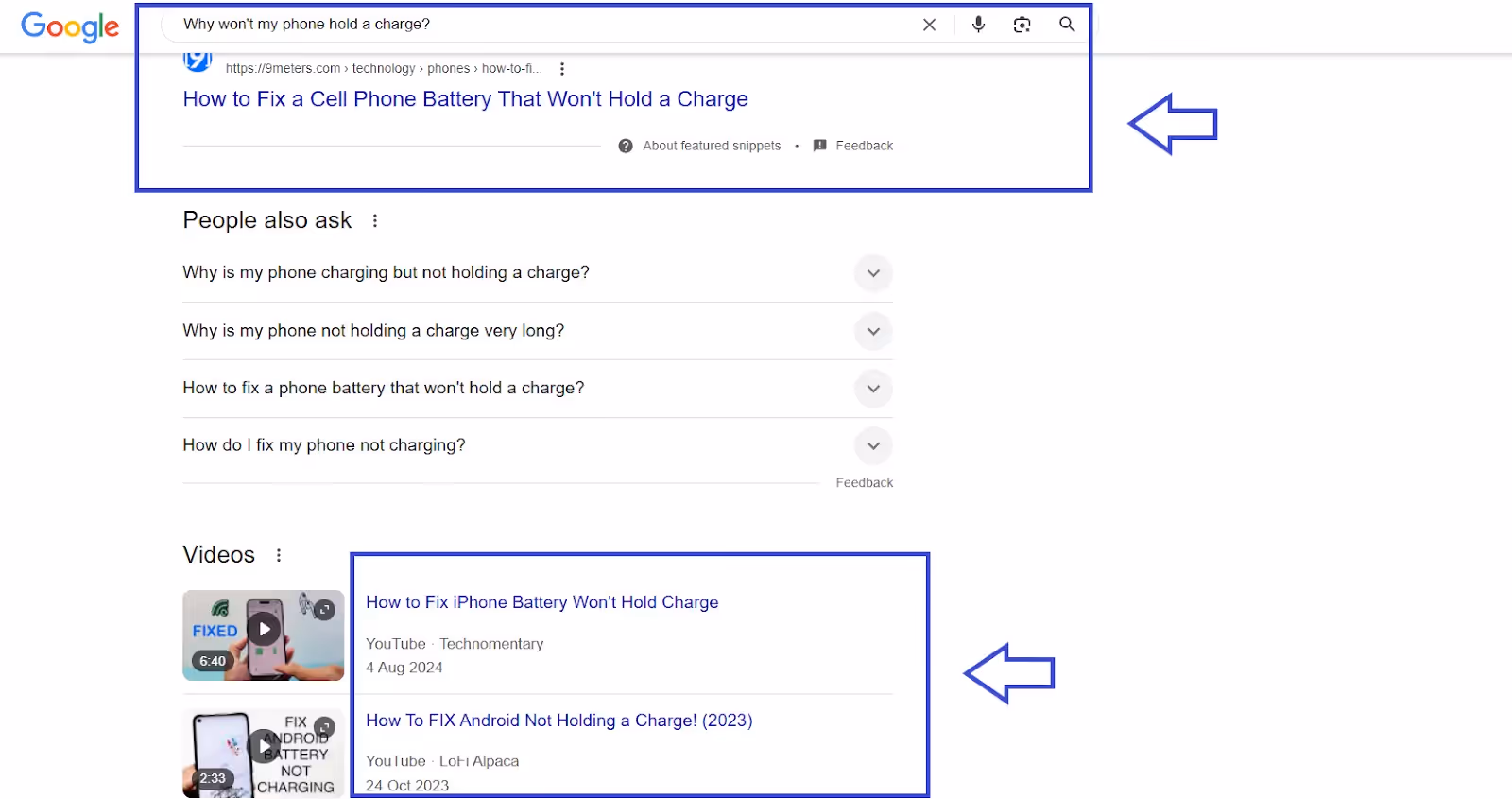The height and width of the screenshot is (799, 1512).
Task: Open Videos section three-dot options
Action: (279, 555)
